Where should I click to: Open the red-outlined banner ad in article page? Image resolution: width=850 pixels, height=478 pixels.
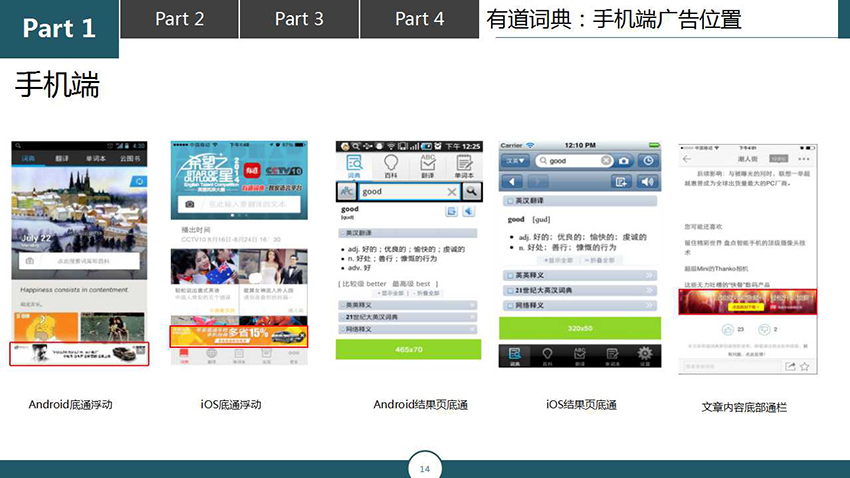click(x=748, y=302)
